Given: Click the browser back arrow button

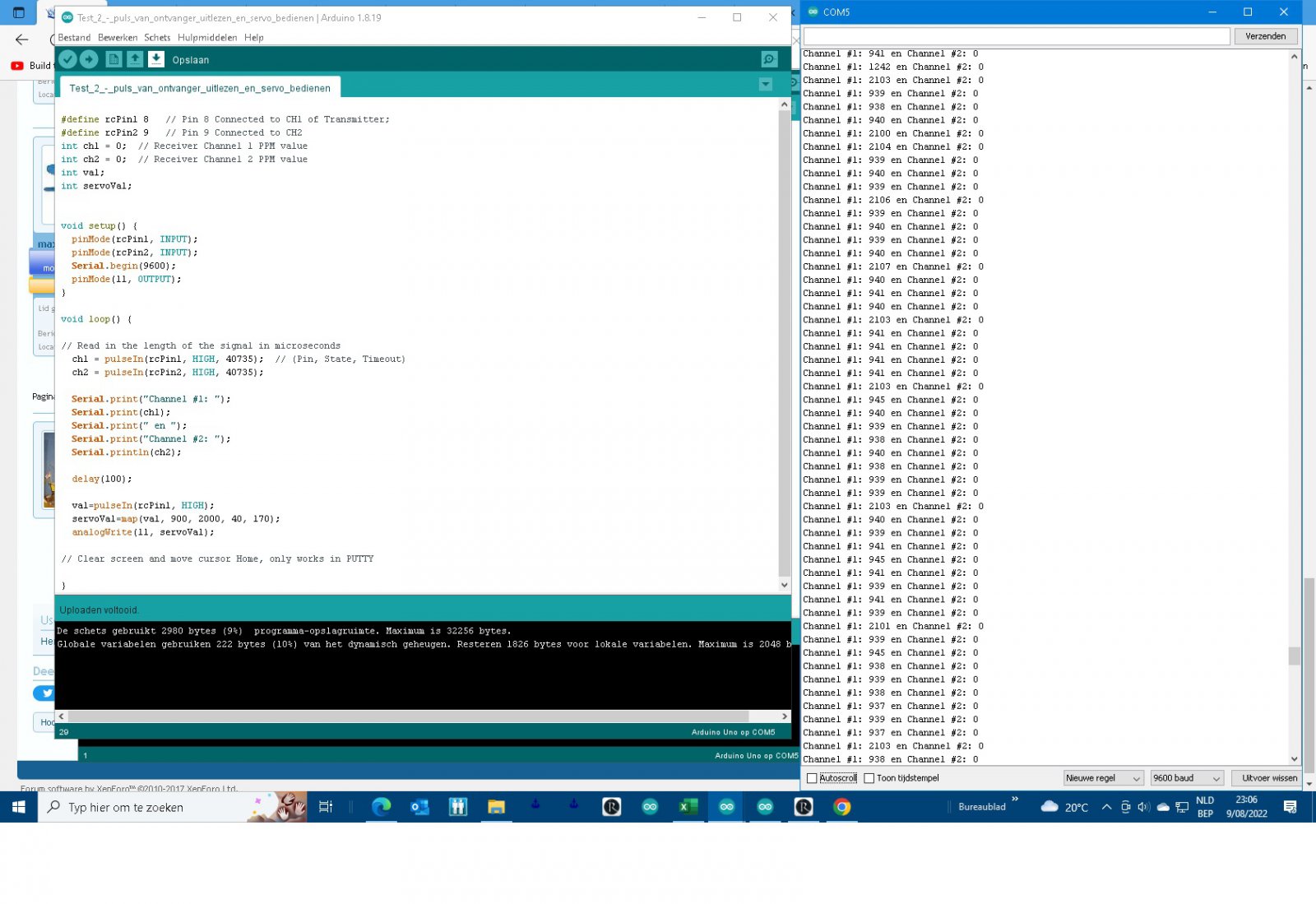Looking at the screenshot, I should point(22,39).
